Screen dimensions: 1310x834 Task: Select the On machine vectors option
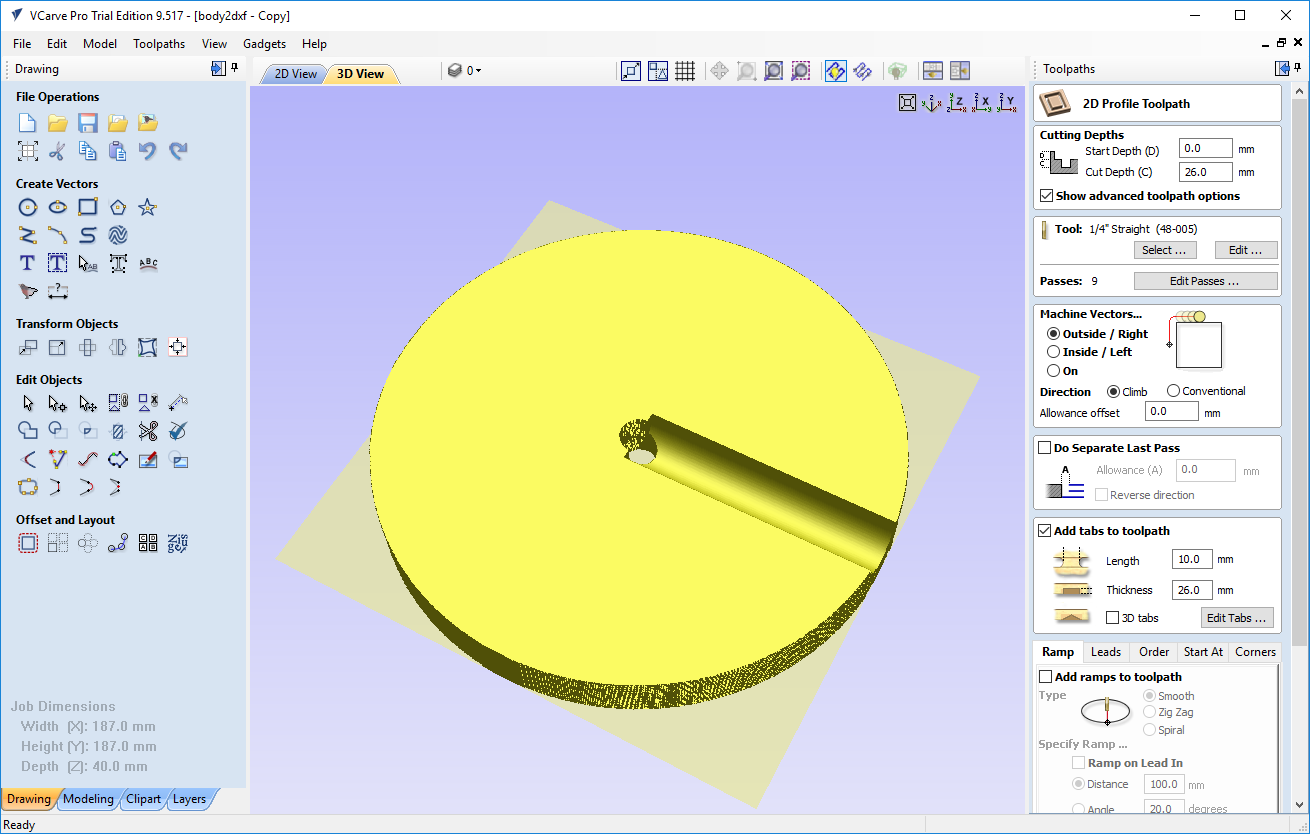coord(1053,371)
